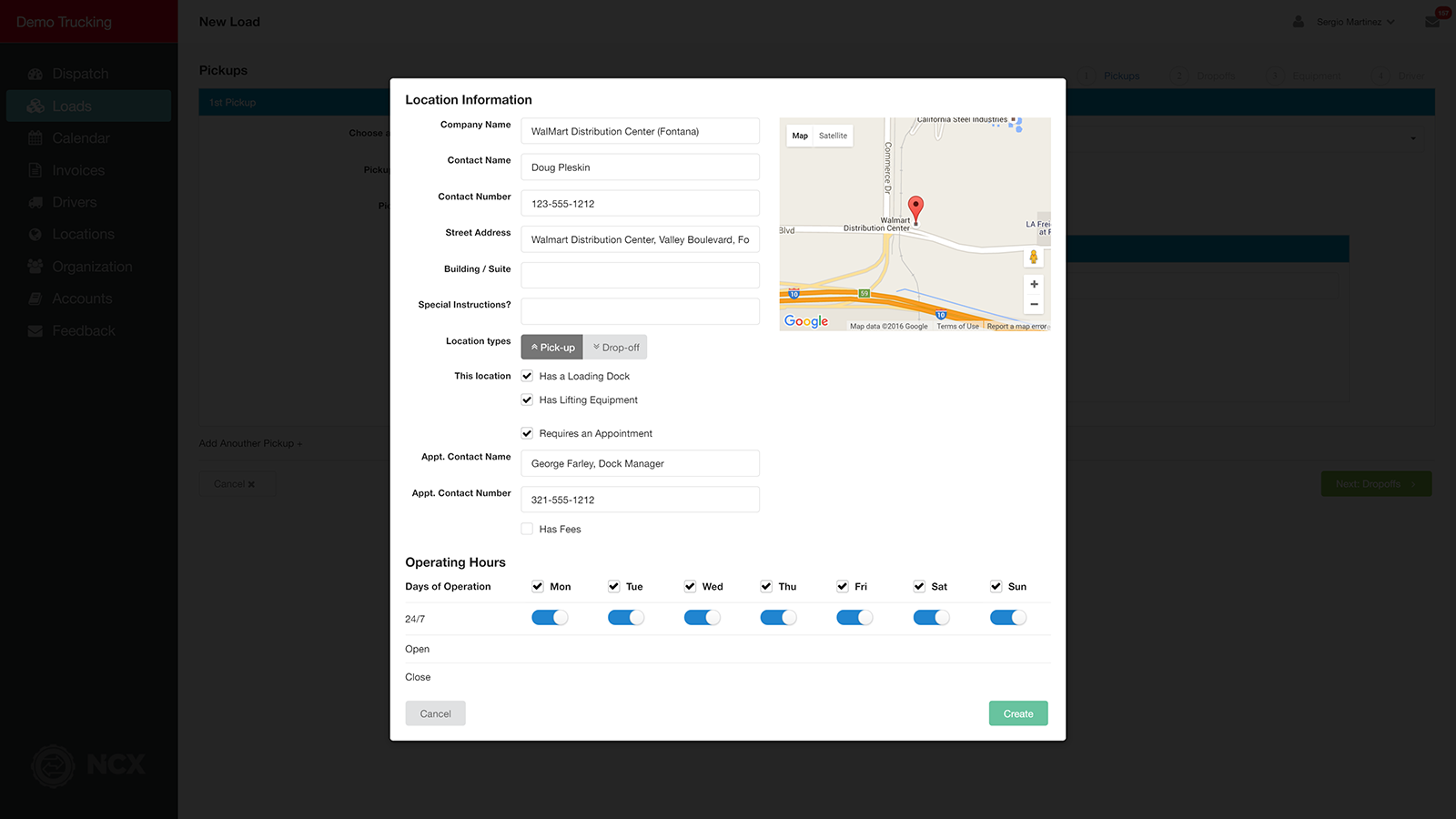The image size is (1456, 819).
Task: Uncheck Thu day of operation
Action: [766, 587]
